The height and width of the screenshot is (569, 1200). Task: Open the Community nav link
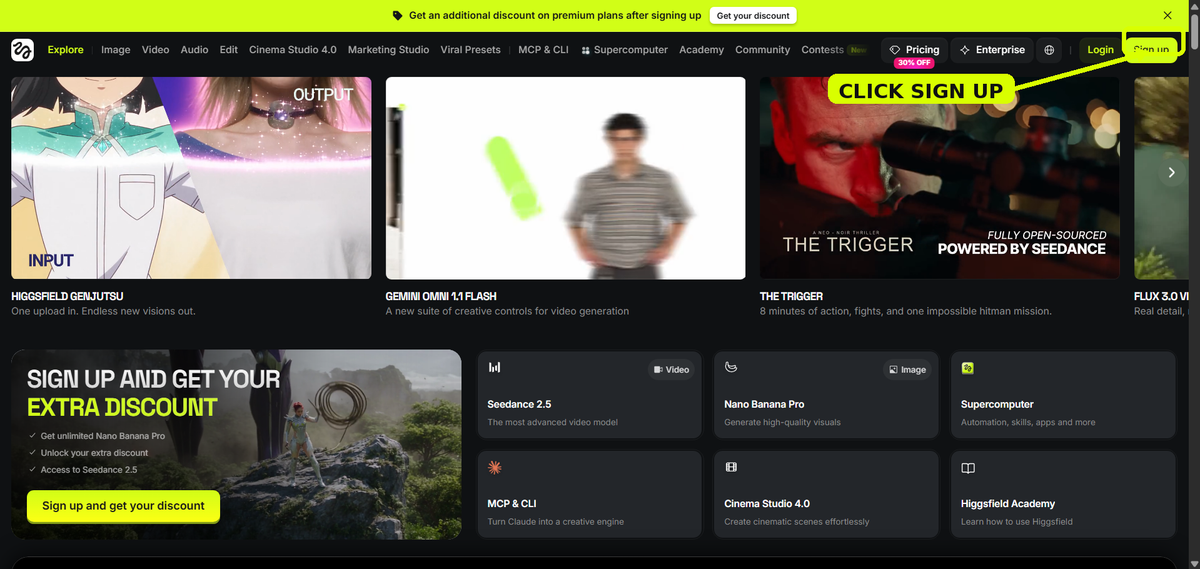(x=762, y=50)
